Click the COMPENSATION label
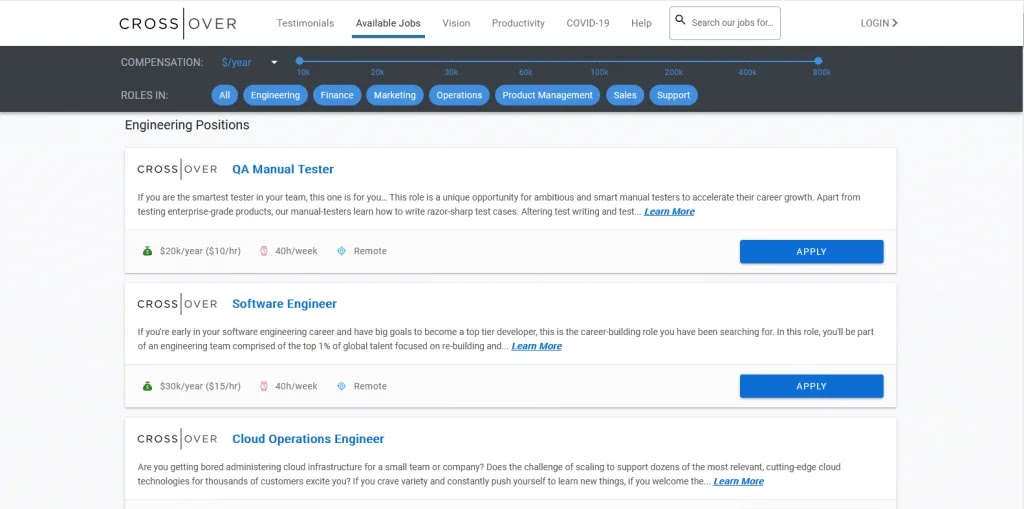 click(162, 63)
